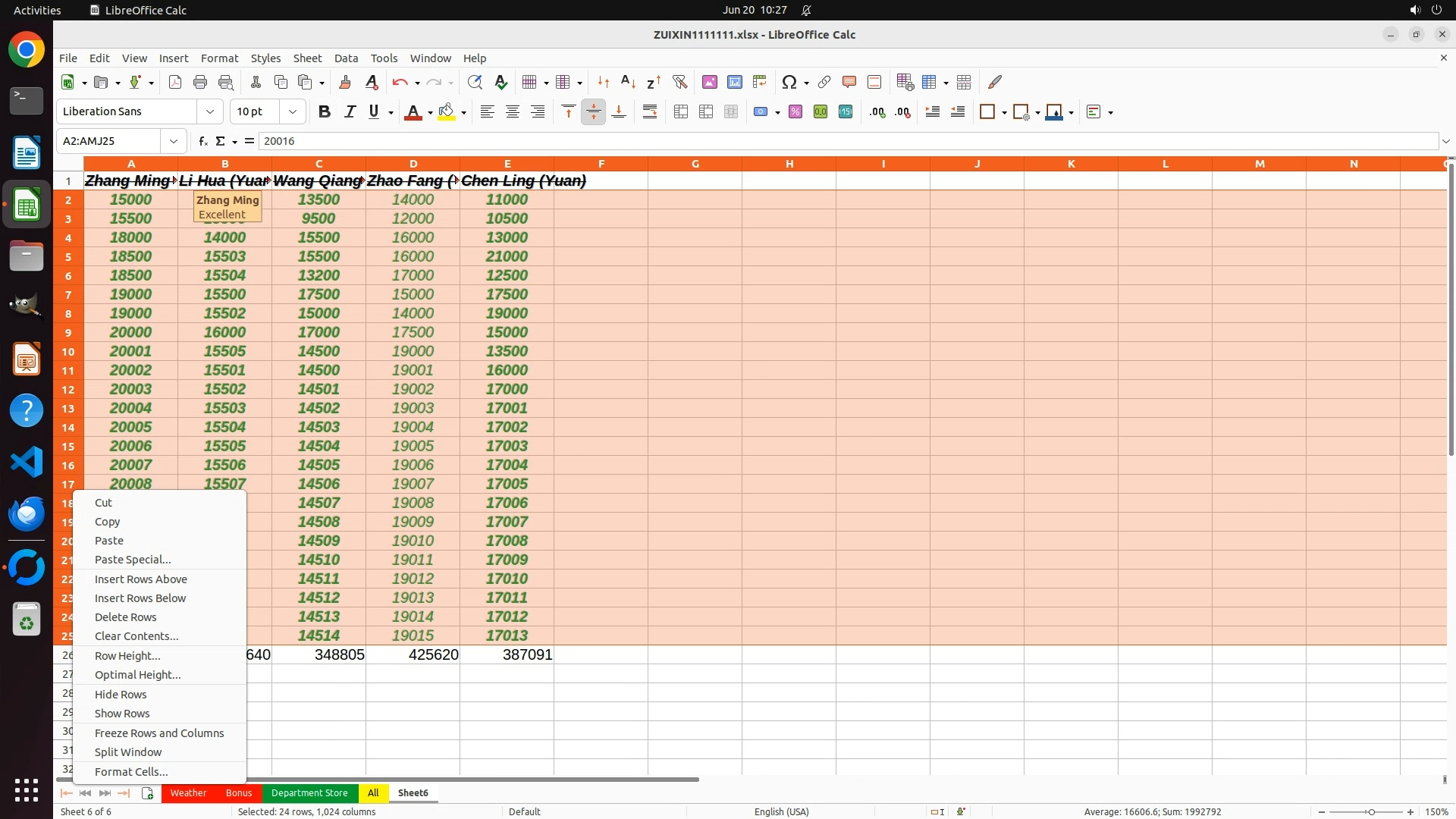Click Hide Rows in context menu
This screenshot has height=819, width=1456.
(x=121, y=694)
